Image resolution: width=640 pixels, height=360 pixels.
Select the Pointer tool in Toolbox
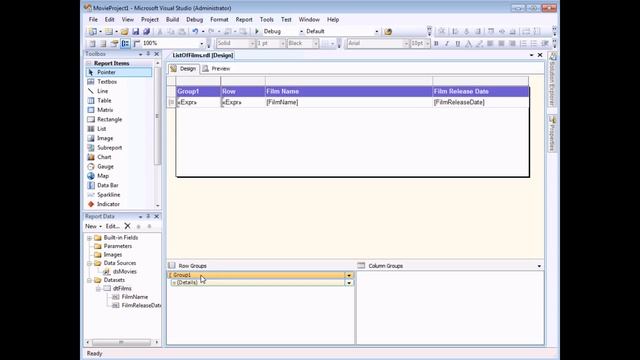[x=119, y=72]
